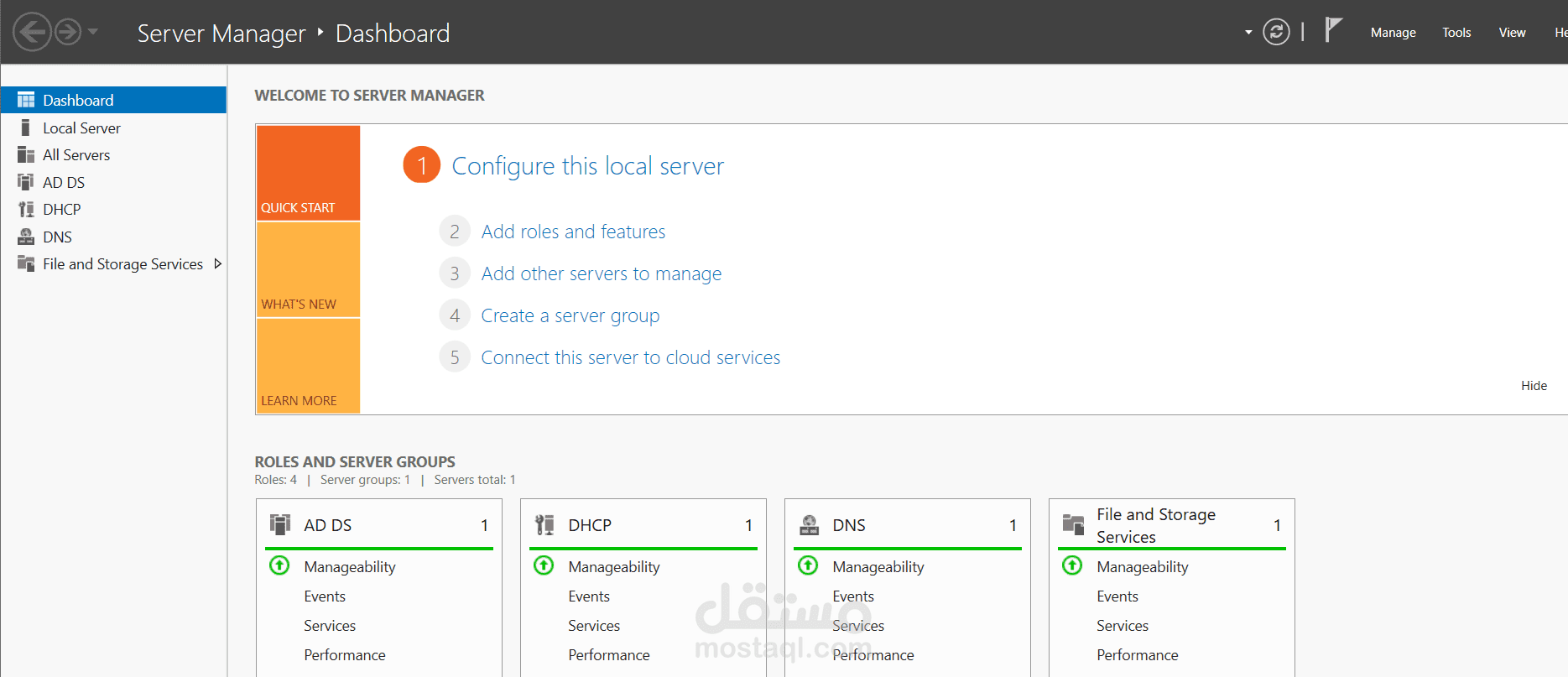The height and width of the screenshot is (677, 1568).
Task: Open Events under the DHCP tile
Action: pos(589,596)
